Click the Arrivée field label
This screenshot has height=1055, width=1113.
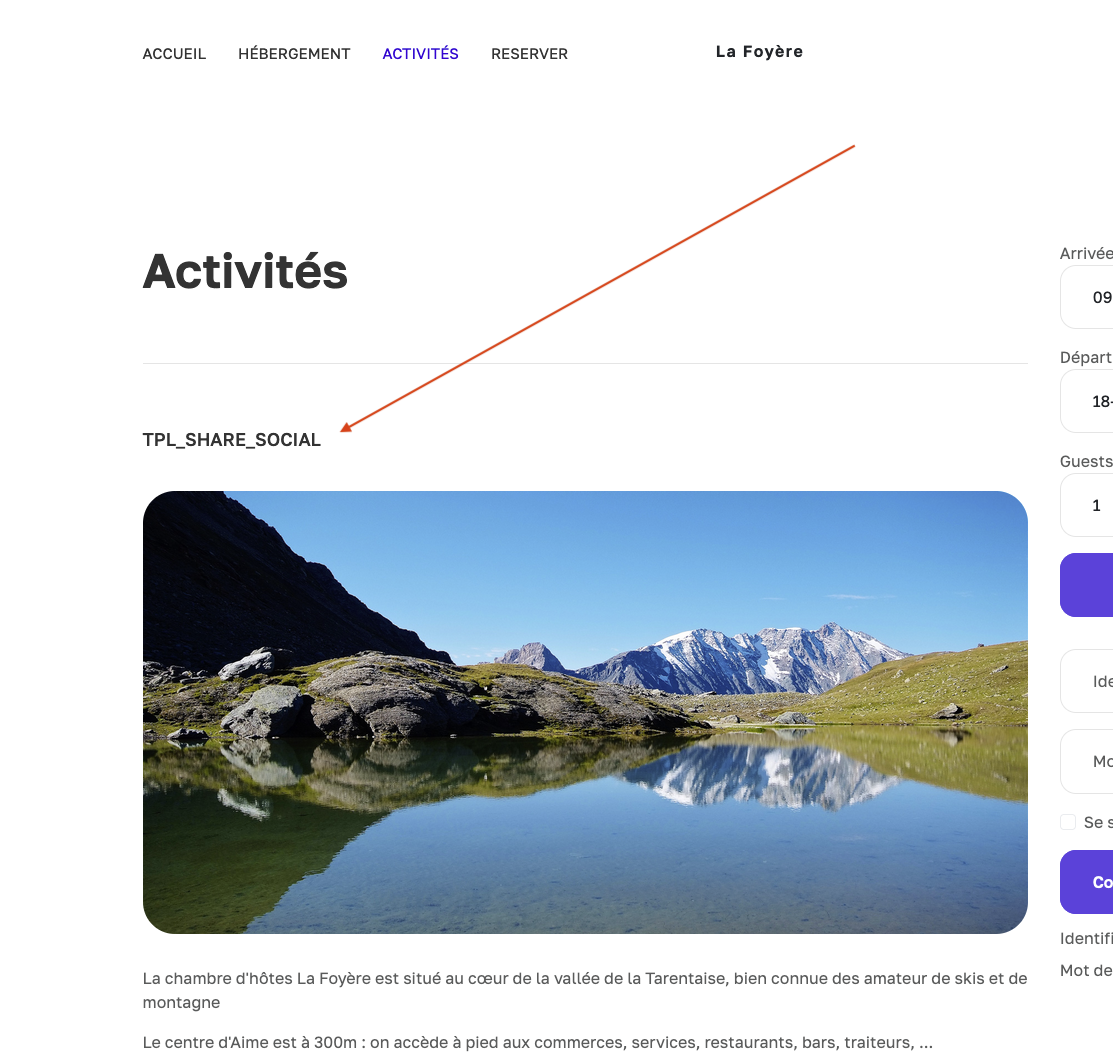pyautogui.click(x=1086, y=253)
